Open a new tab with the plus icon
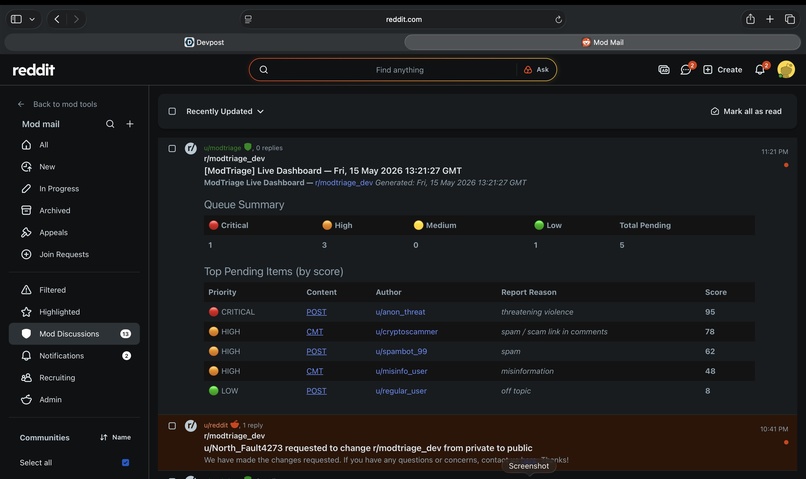This screenshot has width=806, height=479. point(770,19)
